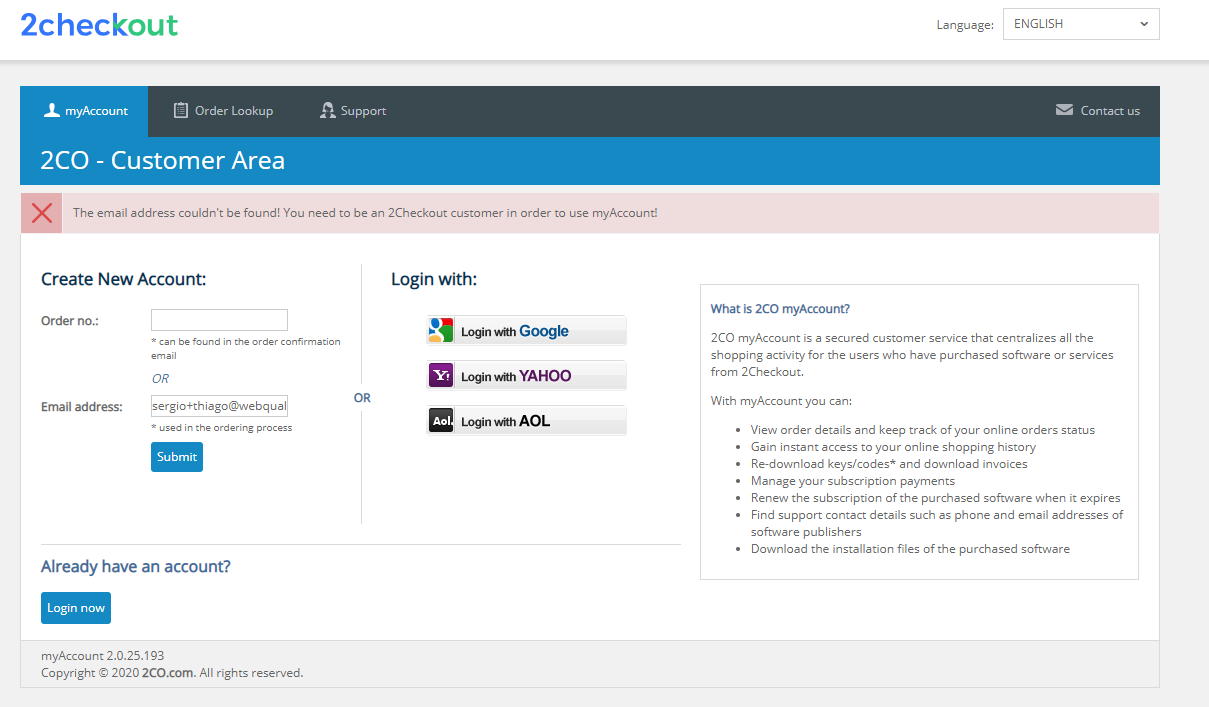Image resolution: width=1209 pixels, height=707 pixels.
Task: Select the myAccount tab
Action: click(x=84, y=111)
